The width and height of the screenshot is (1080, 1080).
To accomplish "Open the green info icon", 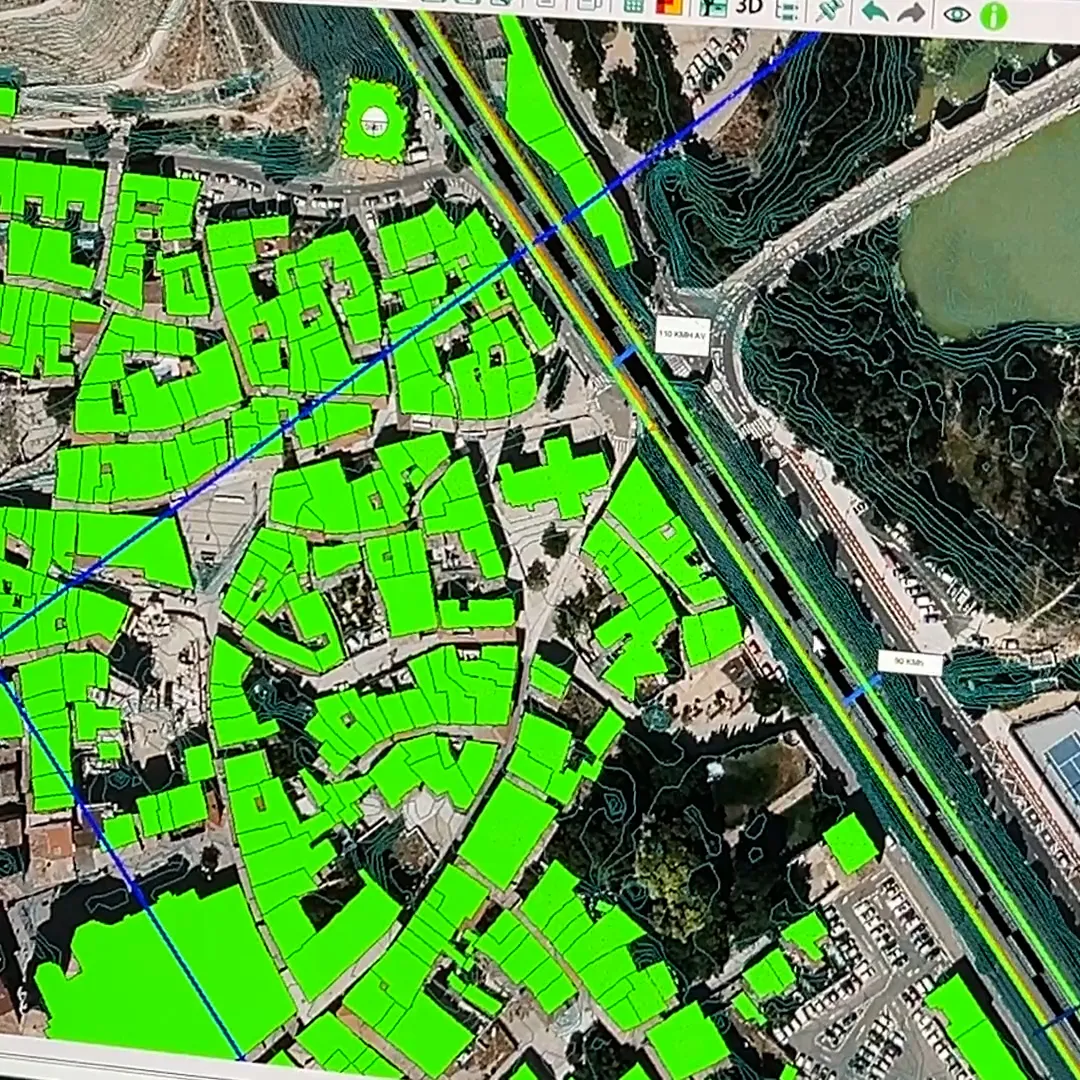I will pos(993,16).
